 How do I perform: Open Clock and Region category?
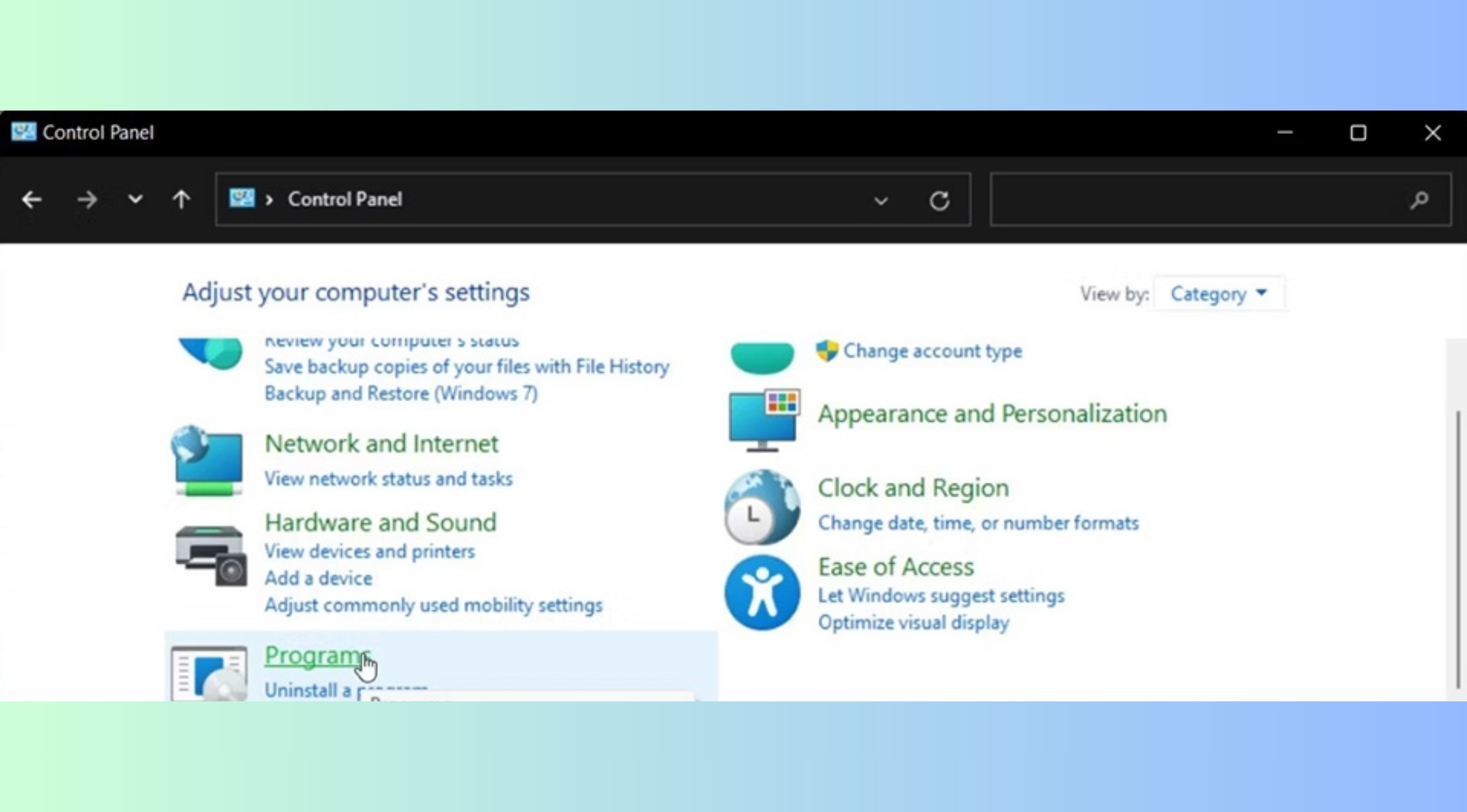point(913,488)
